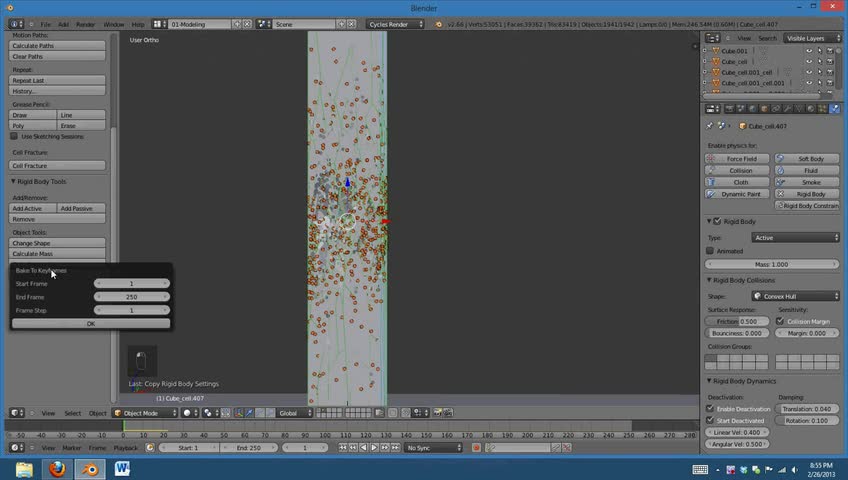Open the Visible Layers outliner dropdown
Screen dimensions: 848x480
(x=813, y=38)
